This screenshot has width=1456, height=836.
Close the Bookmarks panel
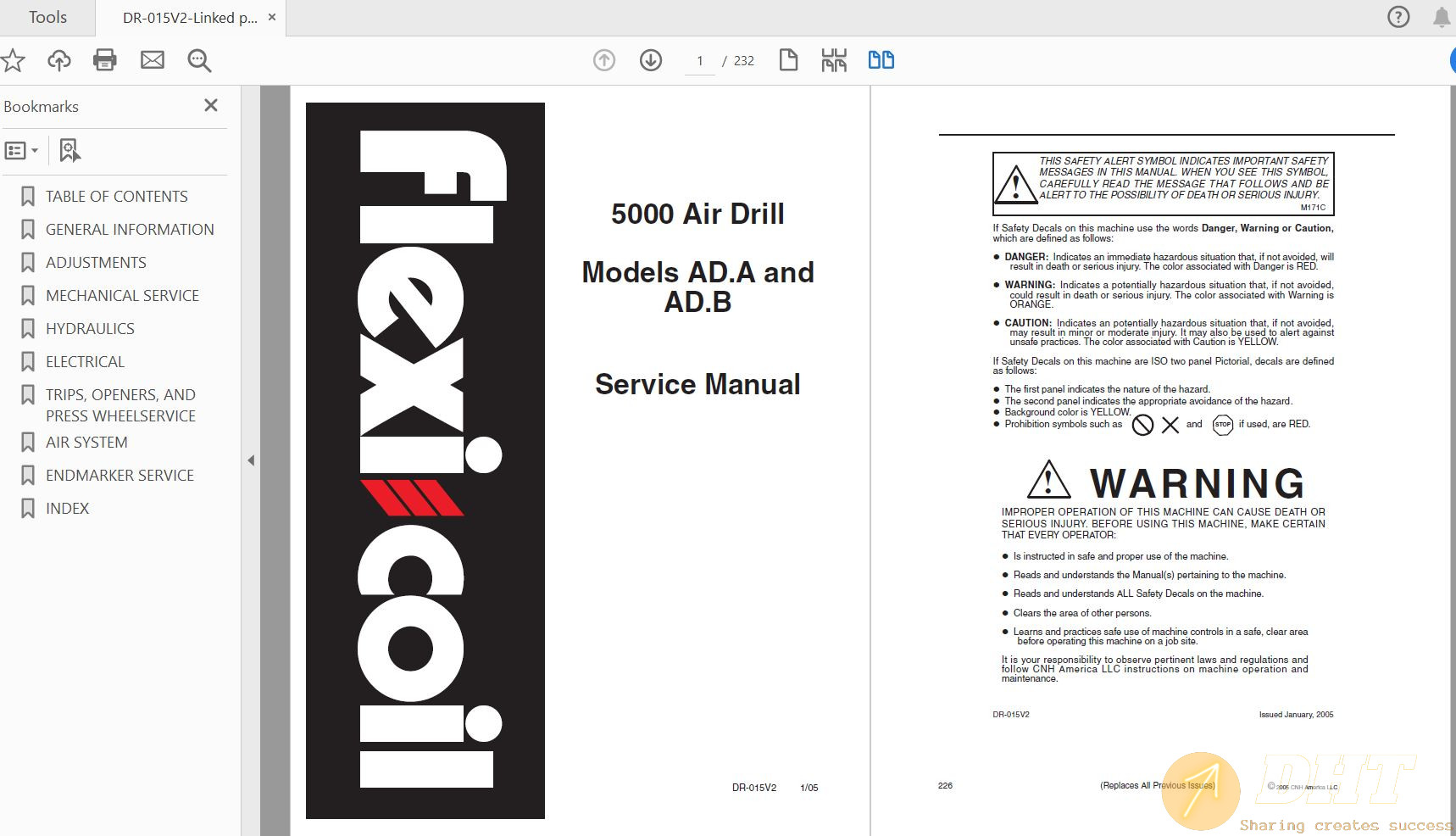(211, 105)
